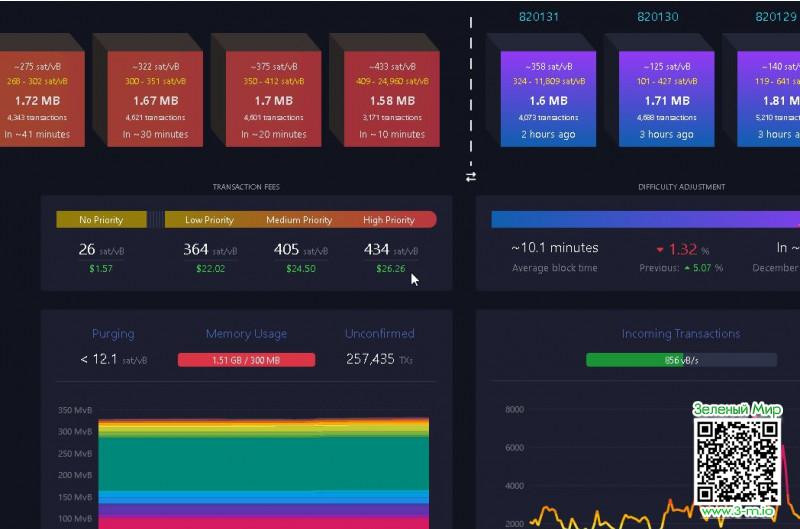Click the QR code image
Image resolution: width=800 pixels, height=529 pixels.
[738, 461]
